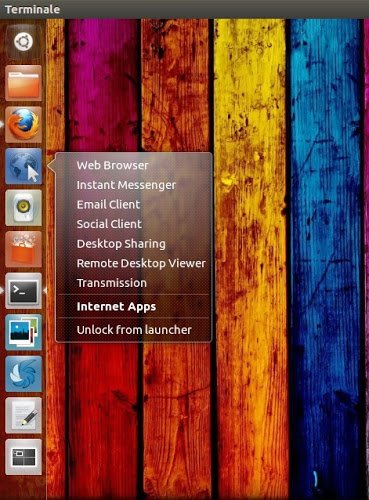Choose Instant Messenger menu entry
The image size is (369, 500).
126,185
